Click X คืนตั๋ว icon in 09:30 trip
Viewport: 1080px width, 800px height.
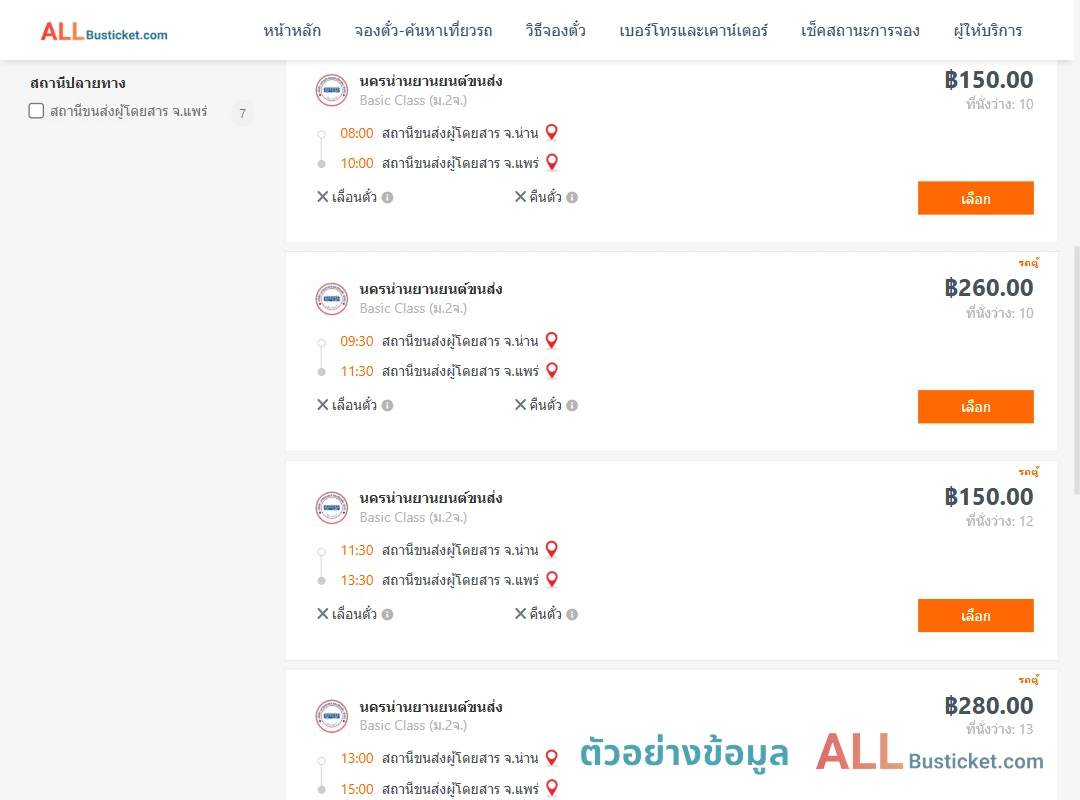(521, 405)
